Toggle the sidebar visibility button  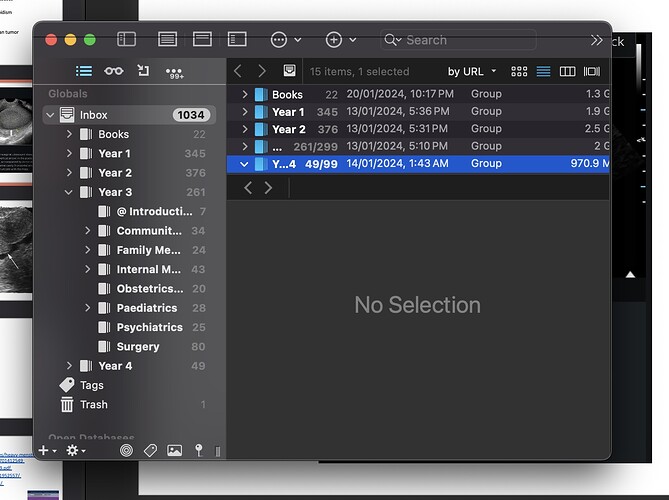pyautogui.click(x=127, y=40)
